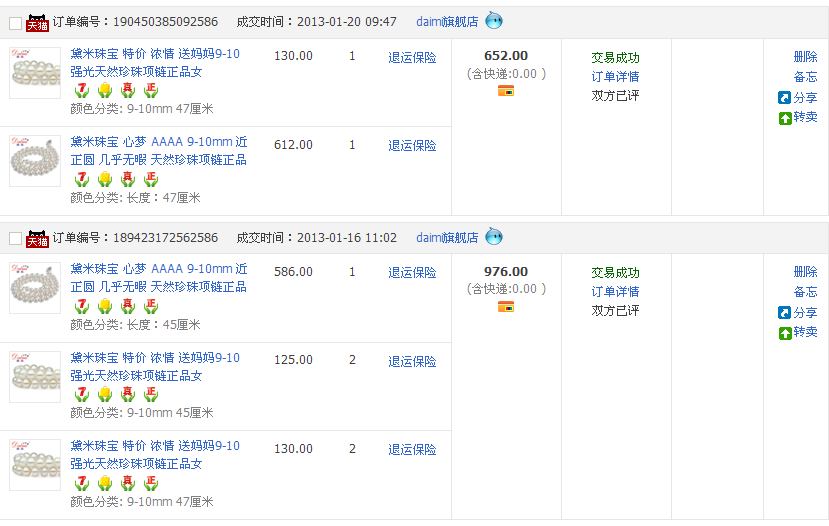Click the green 转卖 resell icon in the second order
Viewport: 829px width, 526px height.
[785, 333]
